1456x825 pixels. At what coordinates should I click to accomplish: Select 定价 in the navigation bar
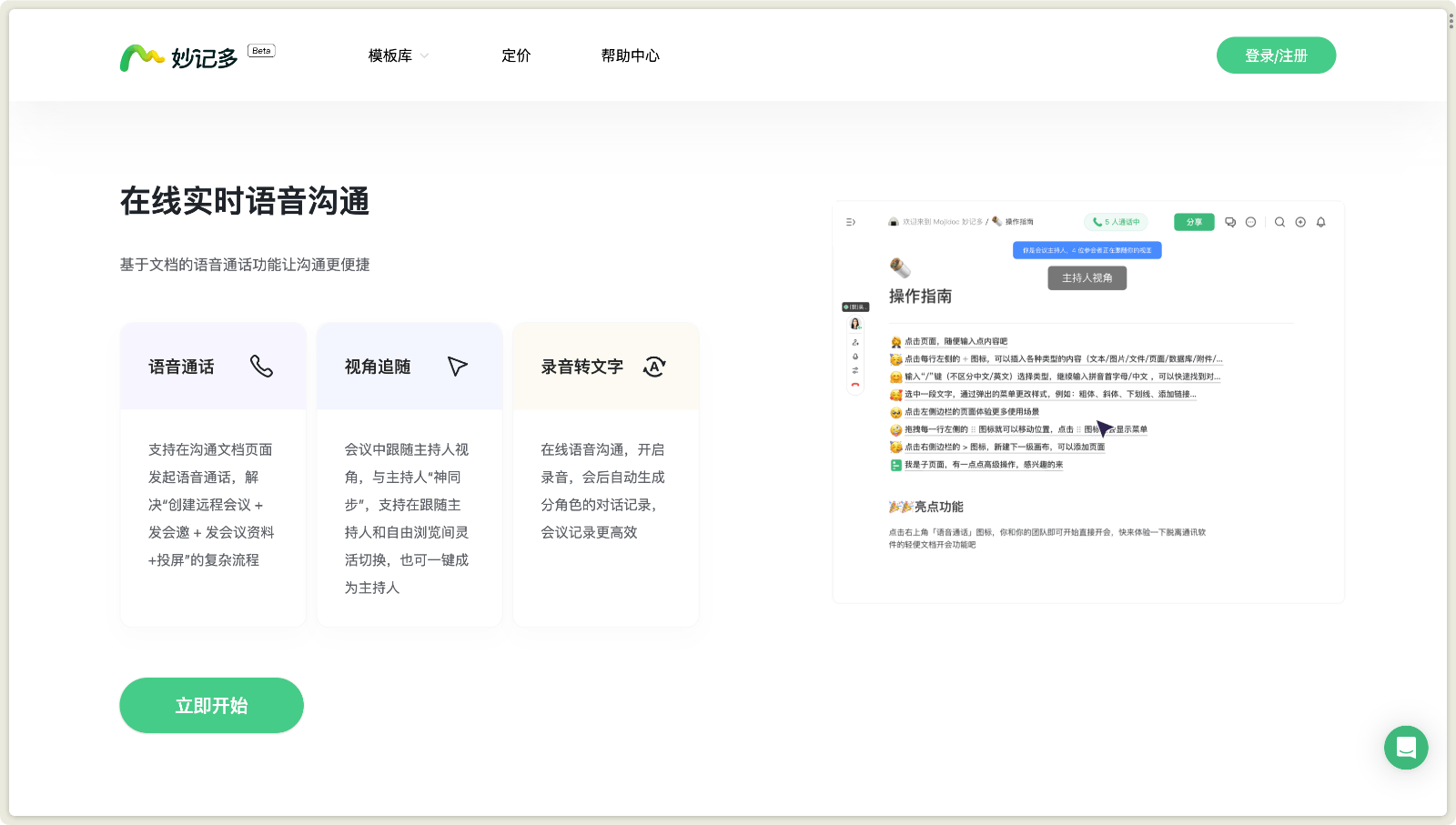(516, 55)
